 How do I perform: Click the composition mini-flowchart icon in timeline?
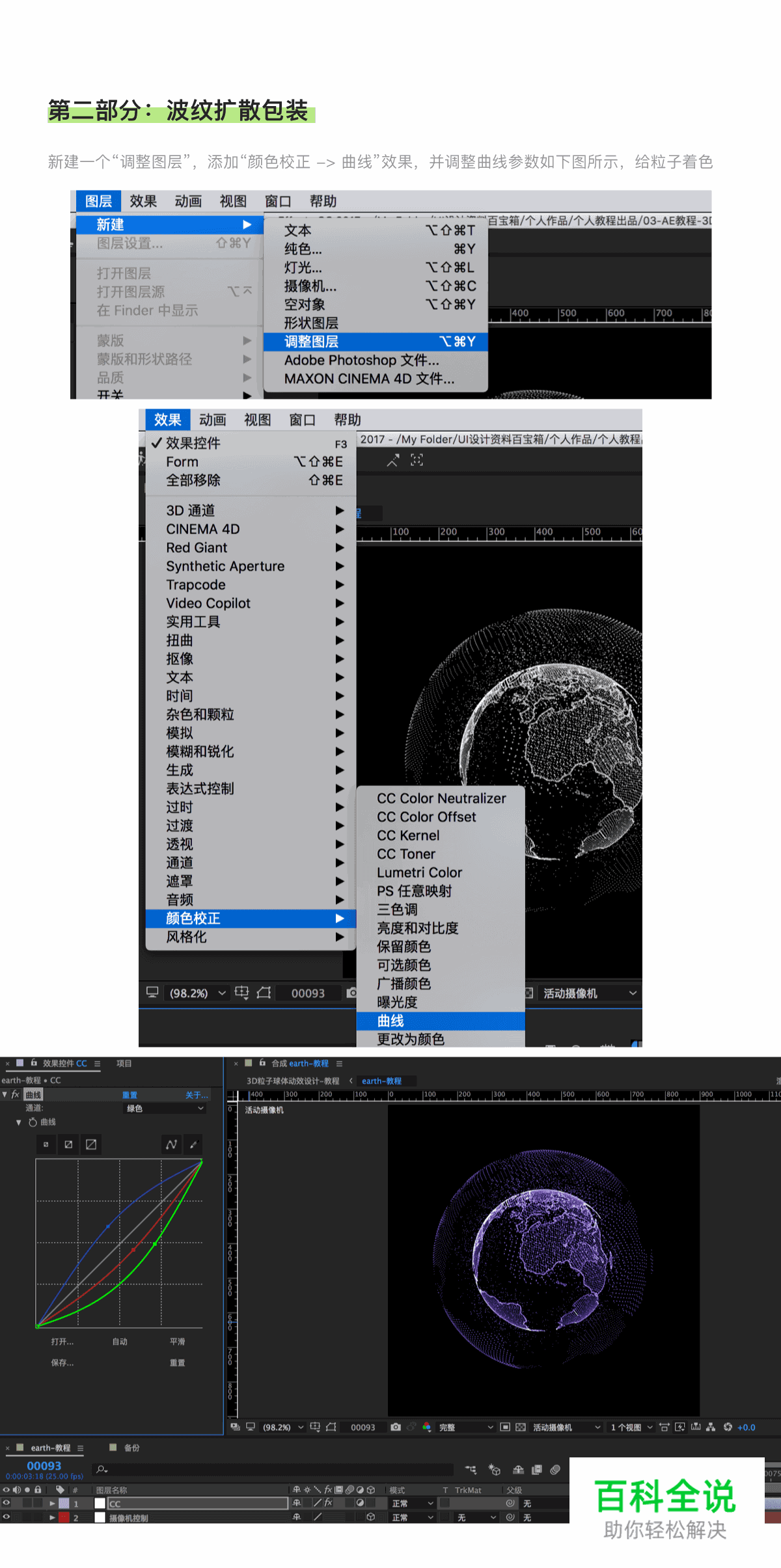(x=471, y=1469)
